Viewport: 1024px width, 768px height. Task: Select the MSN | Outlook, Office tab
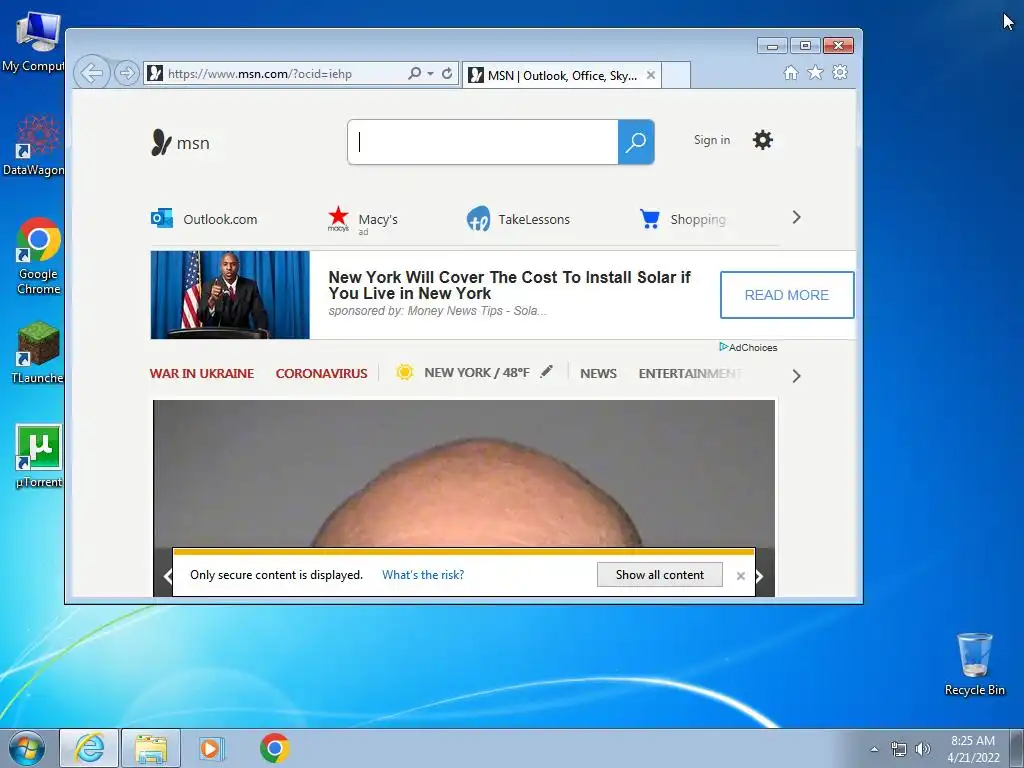pos(562,75)
